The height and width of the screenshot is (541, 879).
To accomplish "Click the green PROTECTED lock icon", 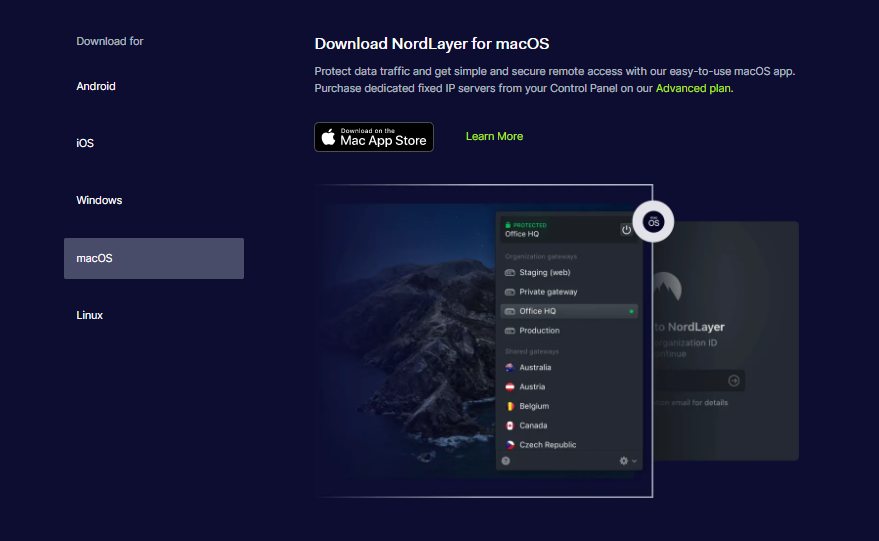I will point(508,225).
